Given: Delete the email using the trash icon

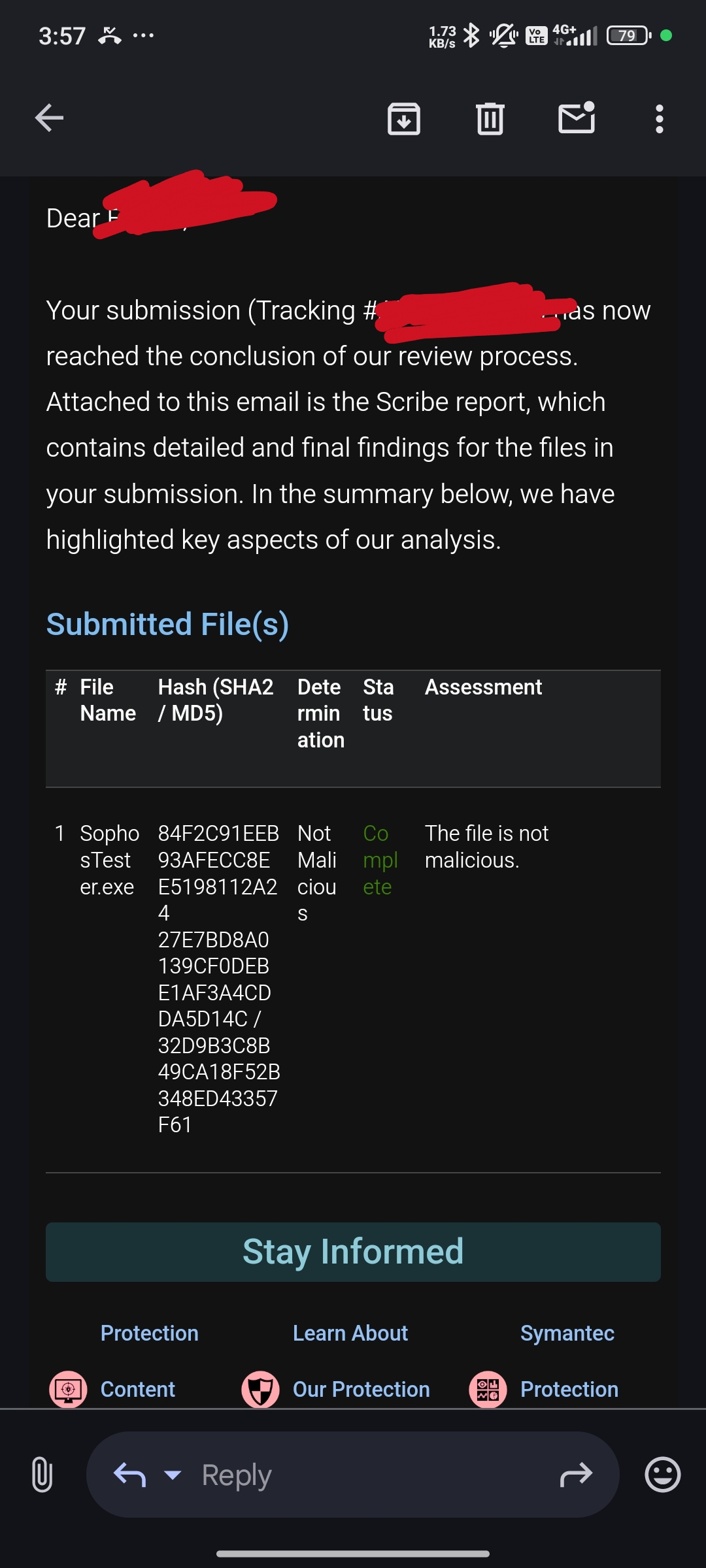Looking at the screenshot, I should 490,119.
